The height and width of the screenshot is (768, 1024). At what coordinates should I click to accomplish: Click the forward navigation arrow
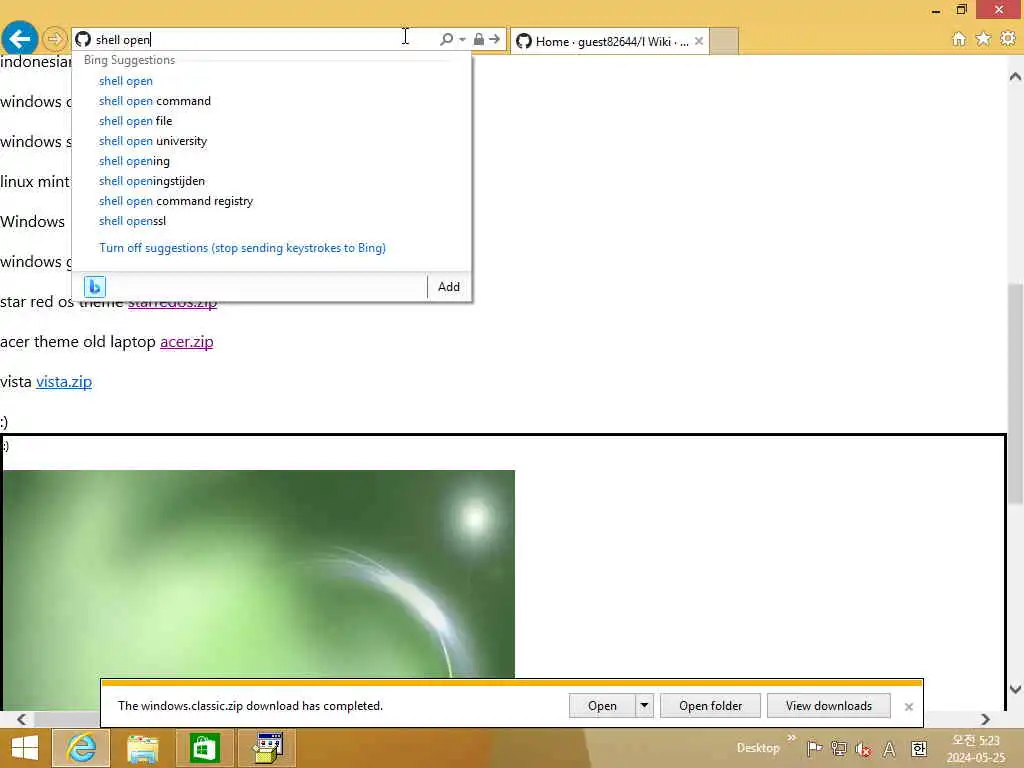(55, 39)
